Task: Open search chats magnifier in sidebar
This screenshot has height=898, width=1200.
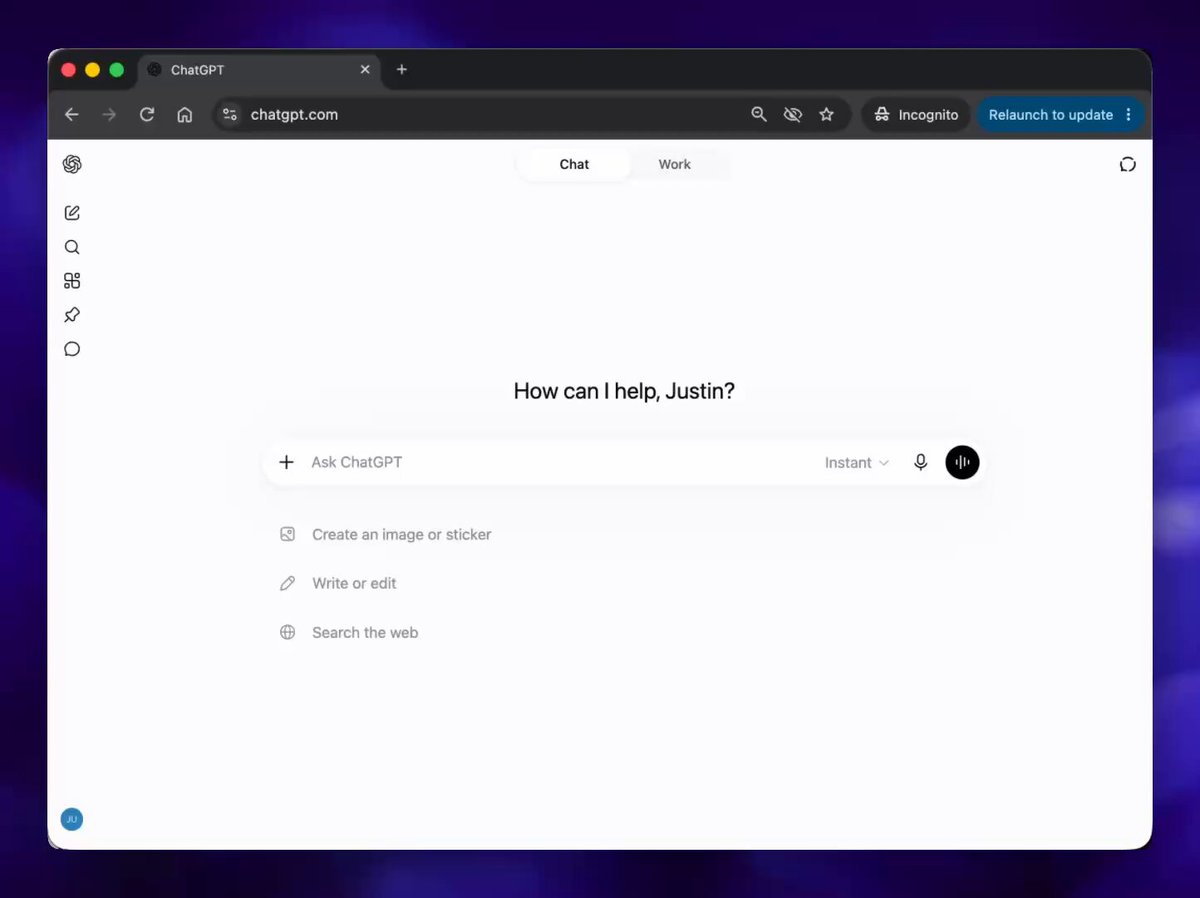Action: click(72, 247)
